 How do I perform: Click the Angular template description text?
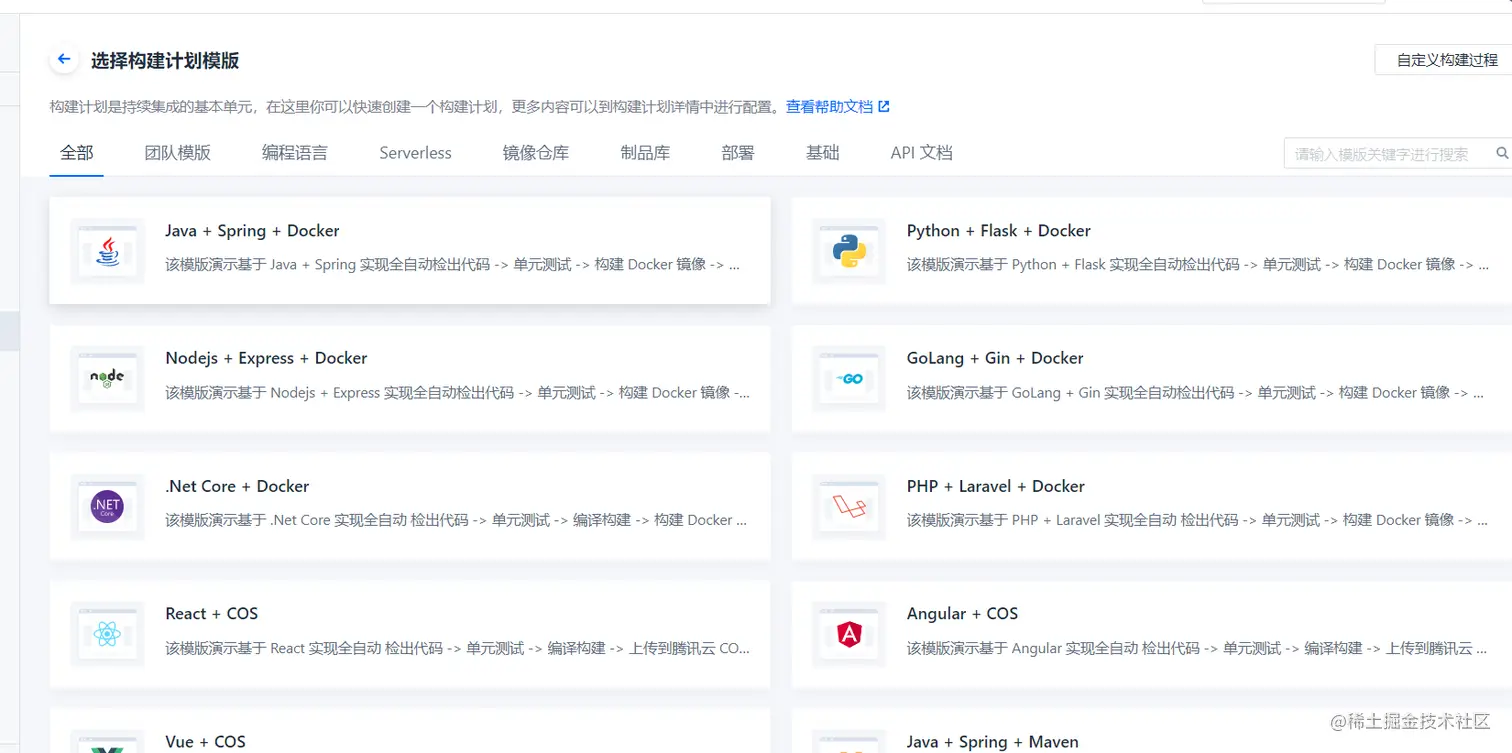[x=1195, y=648]
